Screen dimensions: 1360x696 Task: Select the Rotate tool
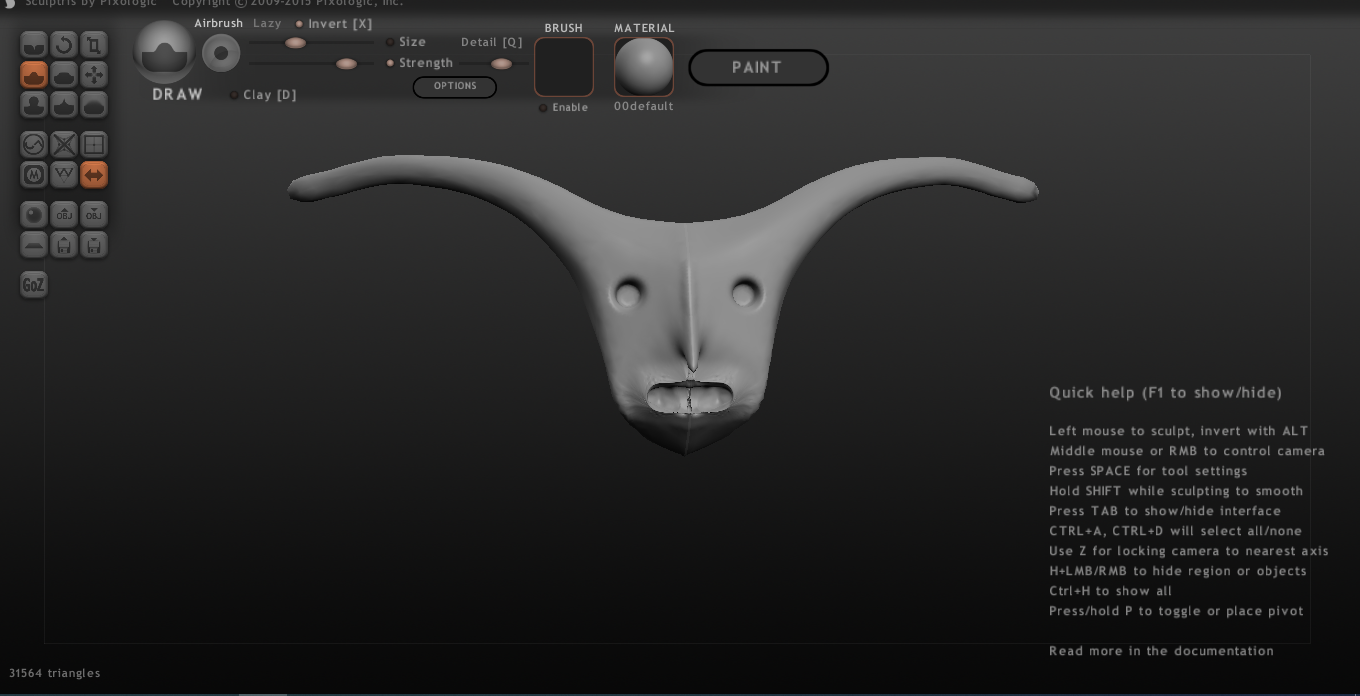coord(64,45)
